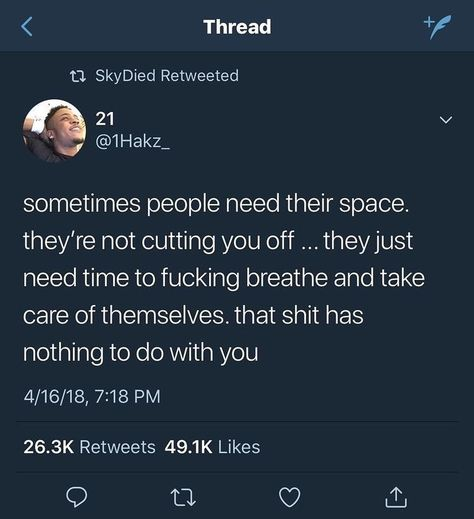The image size is (474, 519).
Task: Tap the display name 21
Action: point(105,119)
